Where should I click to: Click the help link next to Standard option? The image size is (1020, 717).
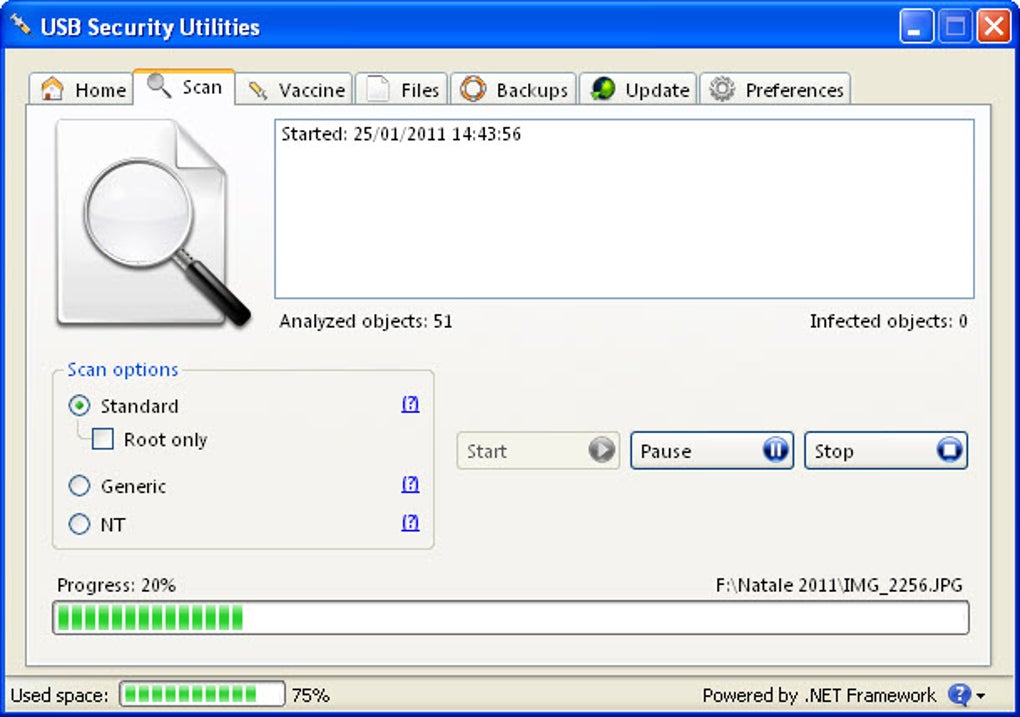(409, 404)
